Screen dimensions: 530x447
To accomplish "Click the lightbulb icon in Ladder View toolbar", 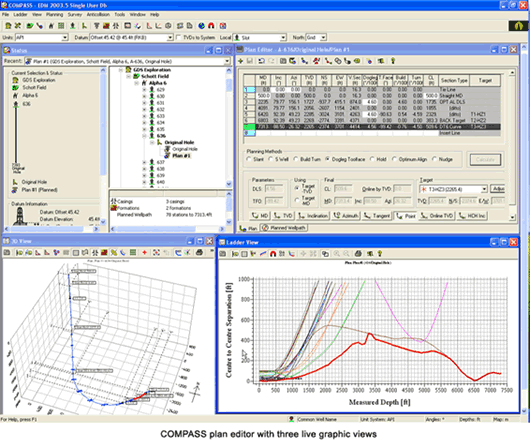I will [380, 253].
